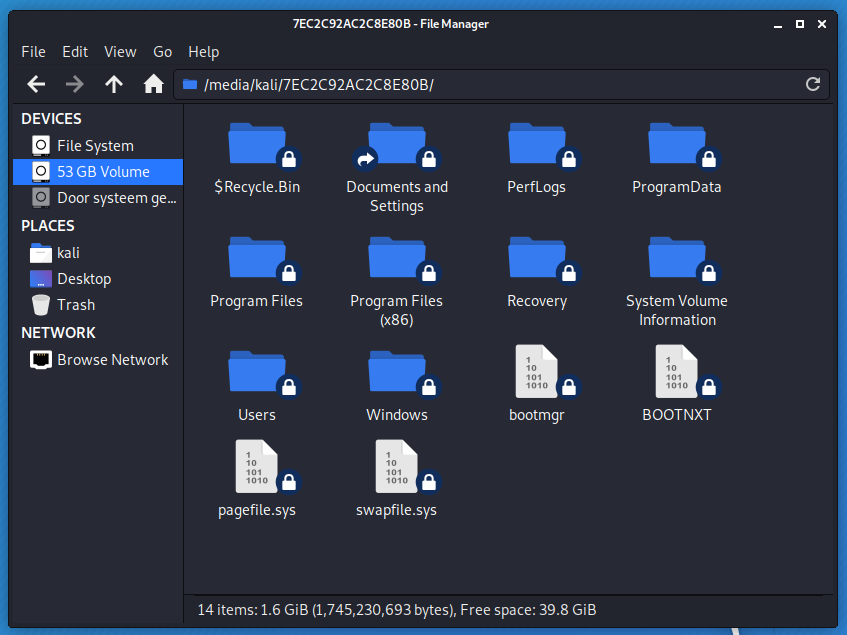Select File System in the Devices list
Image resolution: width=847 pixels, height=635 pixels.
pos(95,146)
